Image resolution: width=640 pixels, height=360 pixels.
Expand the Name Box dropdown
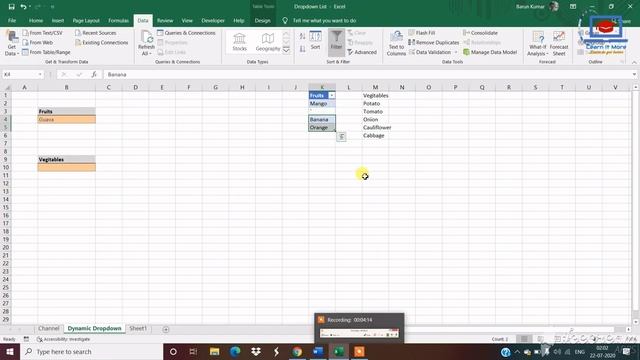[40, 74]
